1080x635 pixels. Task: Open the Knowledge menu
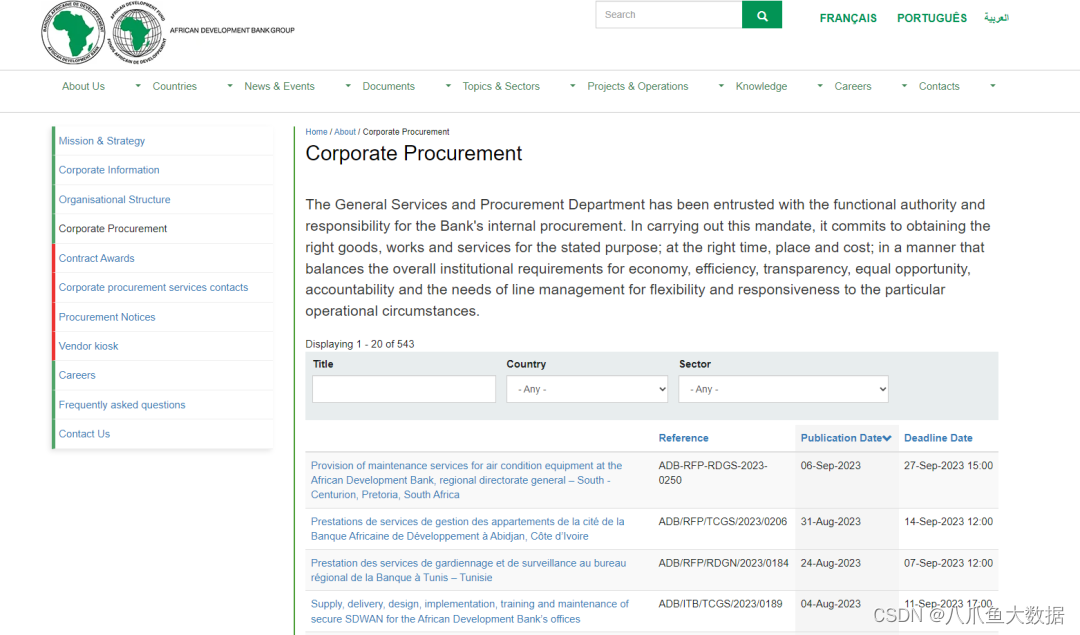click(761, 86)
